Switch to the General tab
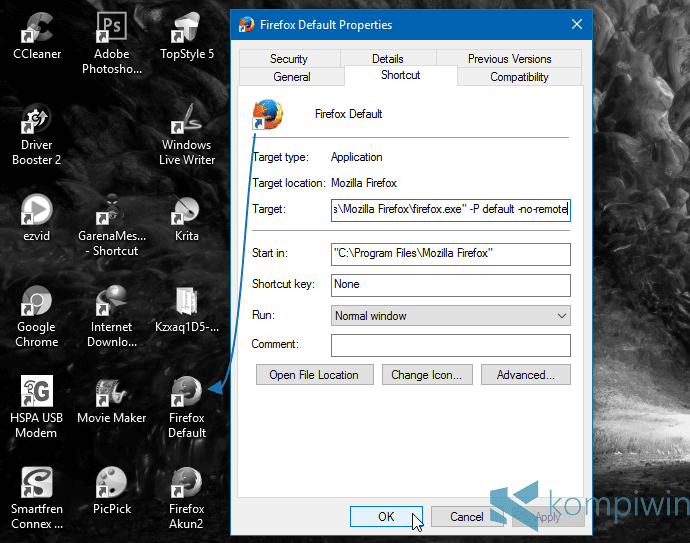 pyautogui.click(x=292, y=77)
